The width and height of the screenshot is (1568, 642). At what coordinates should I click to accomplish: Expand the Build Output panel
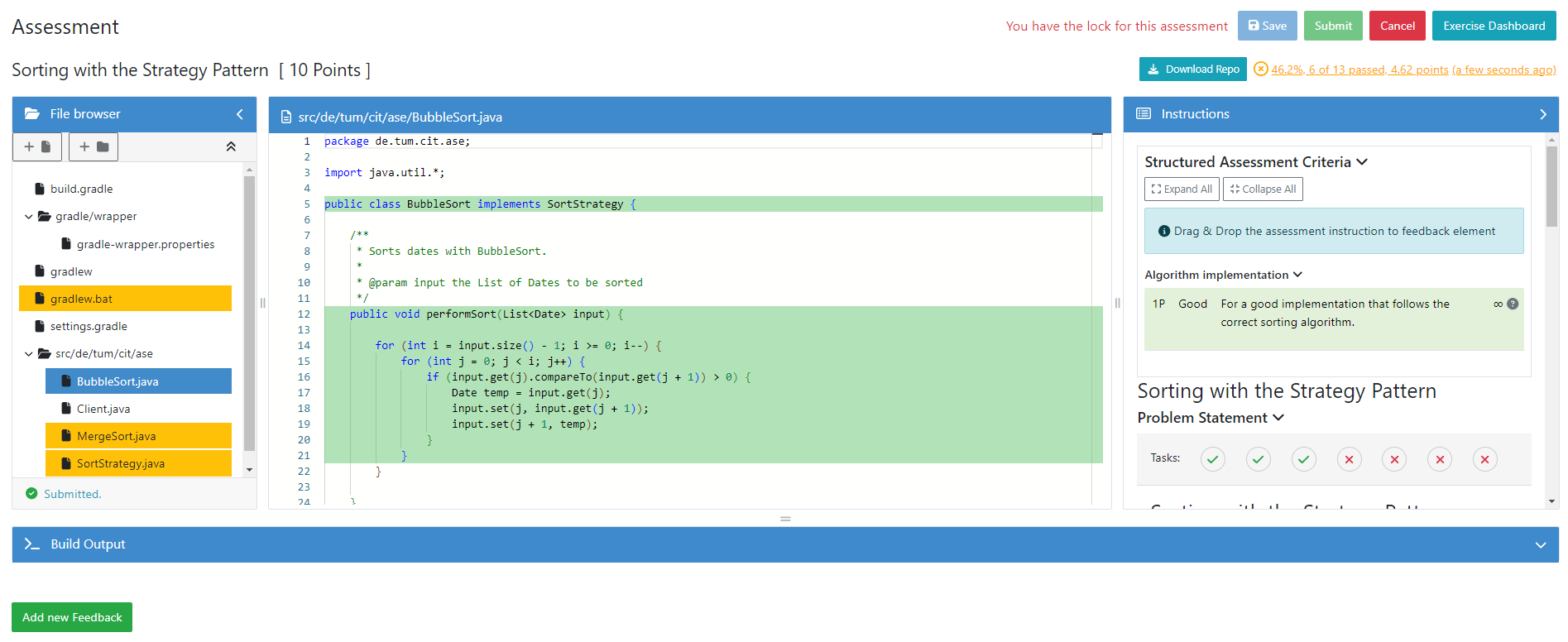pos(1541,545)
